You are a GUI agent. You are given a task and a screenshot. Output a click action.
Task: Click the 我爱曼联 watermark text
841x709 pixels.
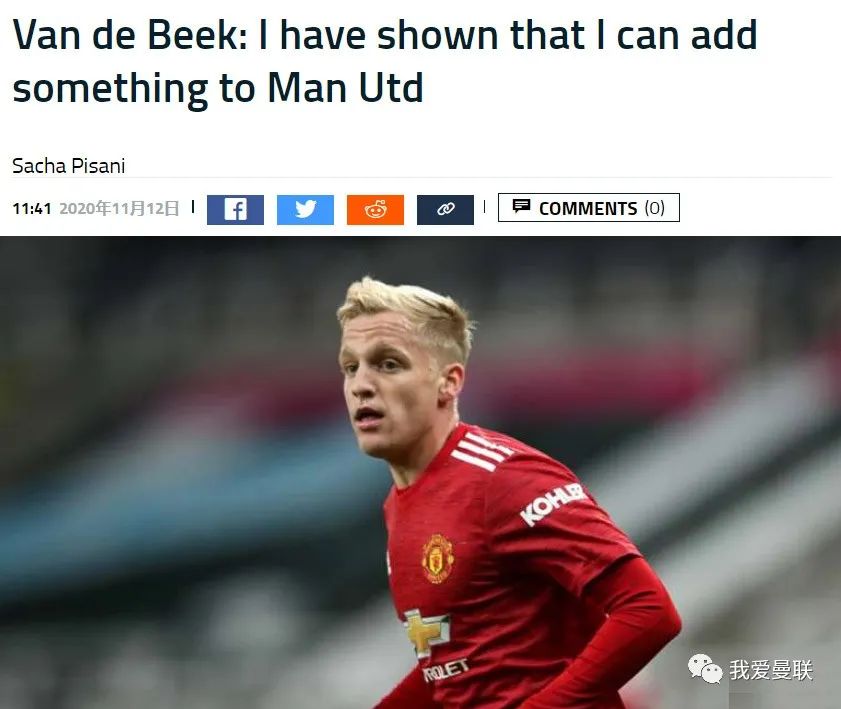pyautogui.click(x=771, y=670)
